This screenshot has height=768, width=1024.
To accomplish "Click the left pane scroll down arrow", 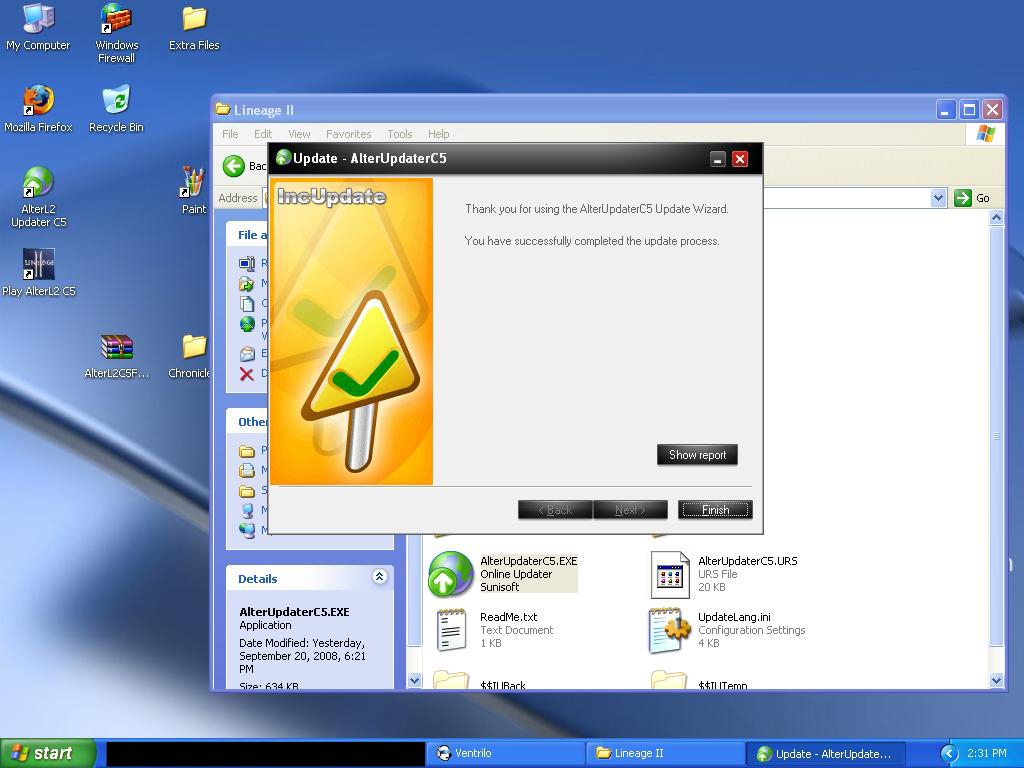I will coord(414,680).
